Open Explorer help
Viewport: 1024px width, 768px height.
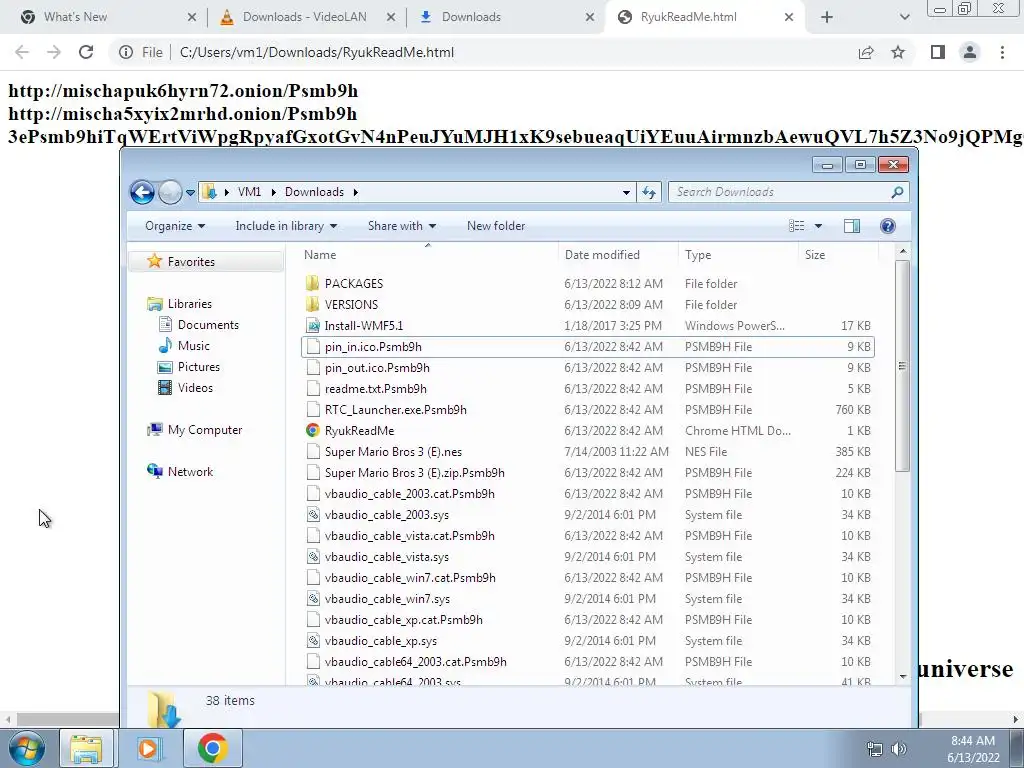[x=888, y=226]
